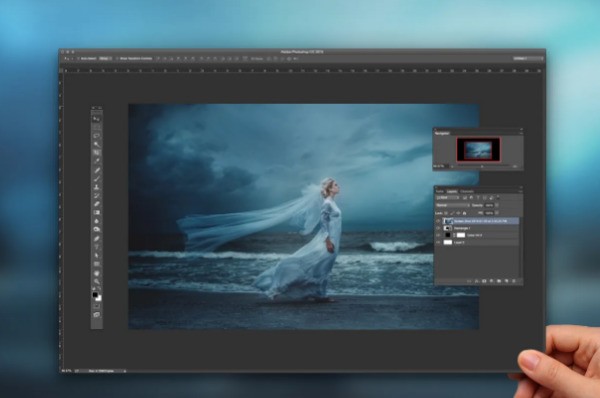Switch to the Layers tab
This screenshot has width=600, height=398.
click(x=452, y=191)
